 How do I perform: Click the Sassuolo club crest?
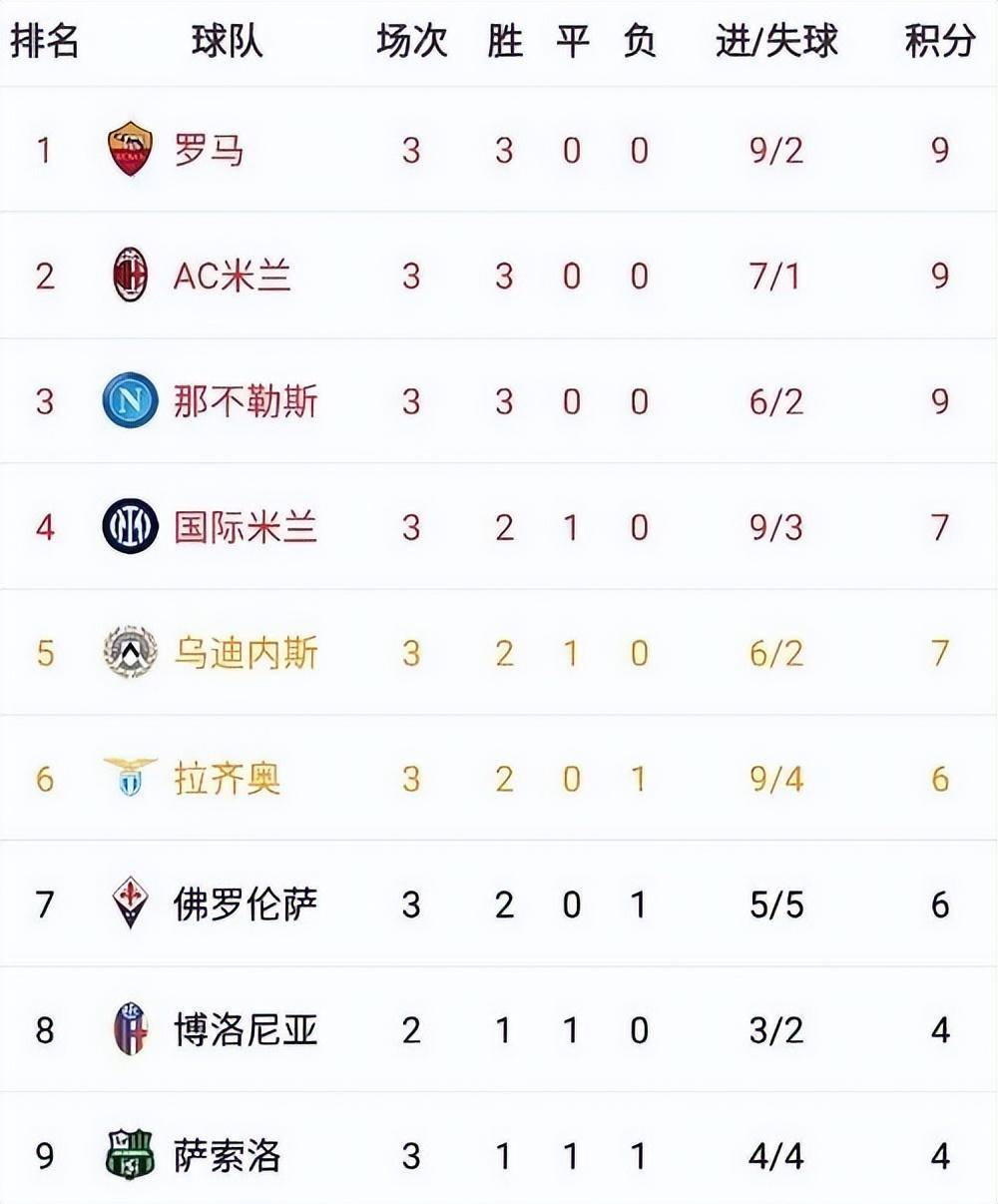click(x=130, y=1155)
